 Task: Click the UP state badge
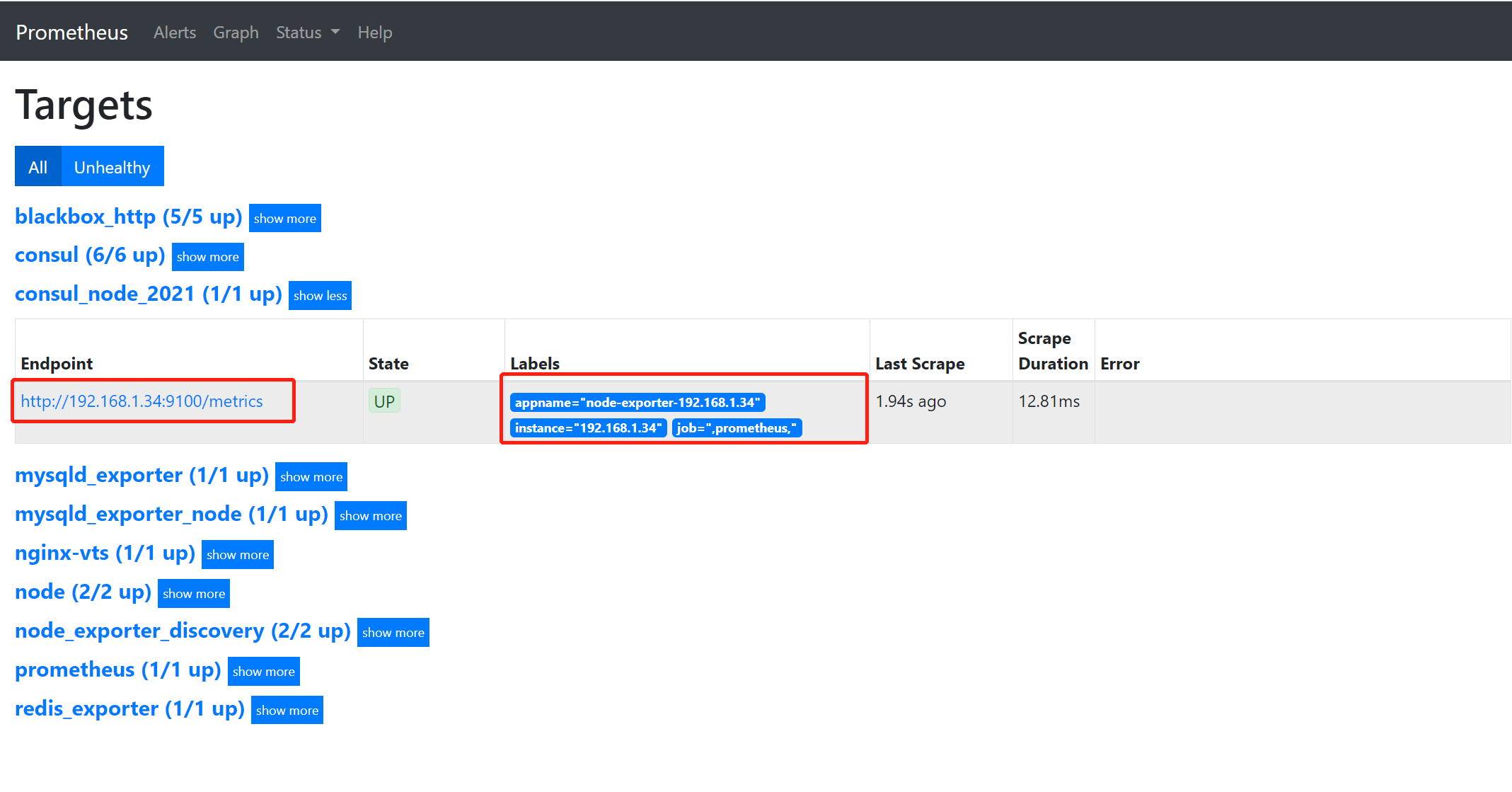pyautogui.click(x=384, y=401)
